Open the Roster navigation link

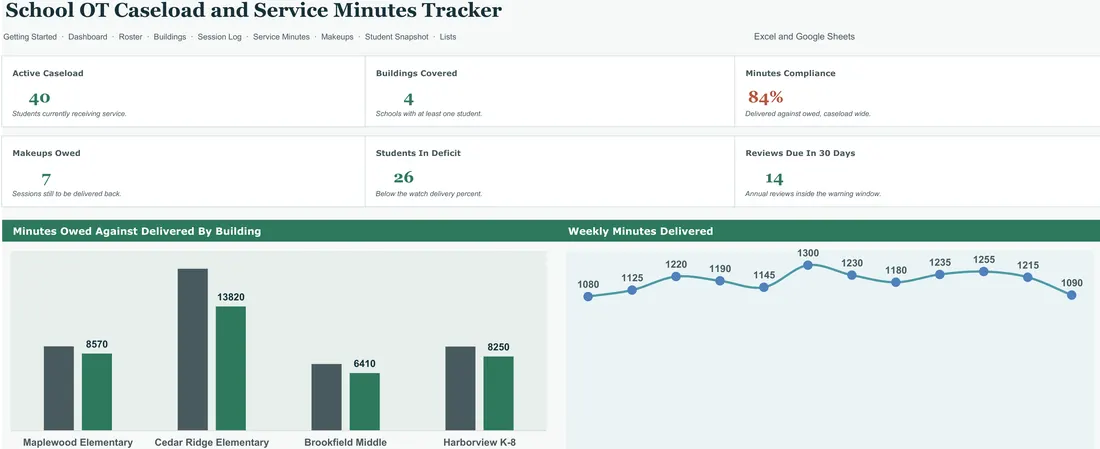[130, 36]
